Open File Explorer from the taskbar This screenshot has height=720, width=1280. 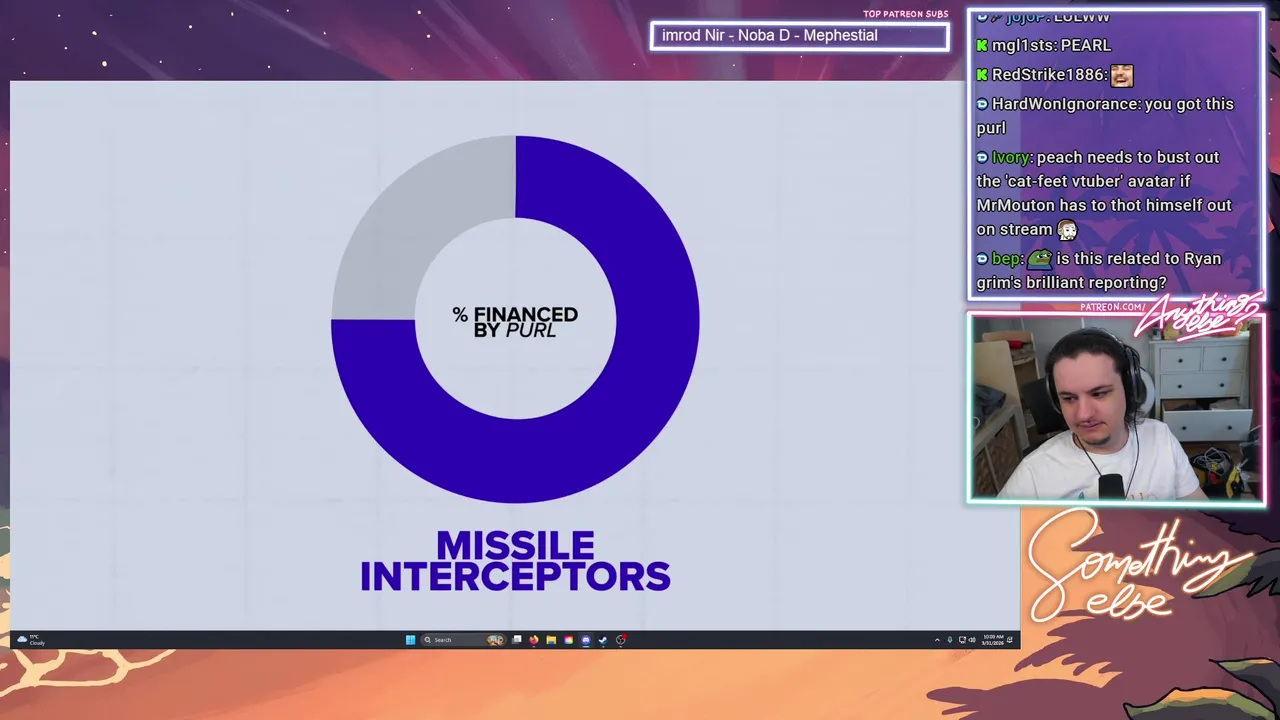click(551, 640)
